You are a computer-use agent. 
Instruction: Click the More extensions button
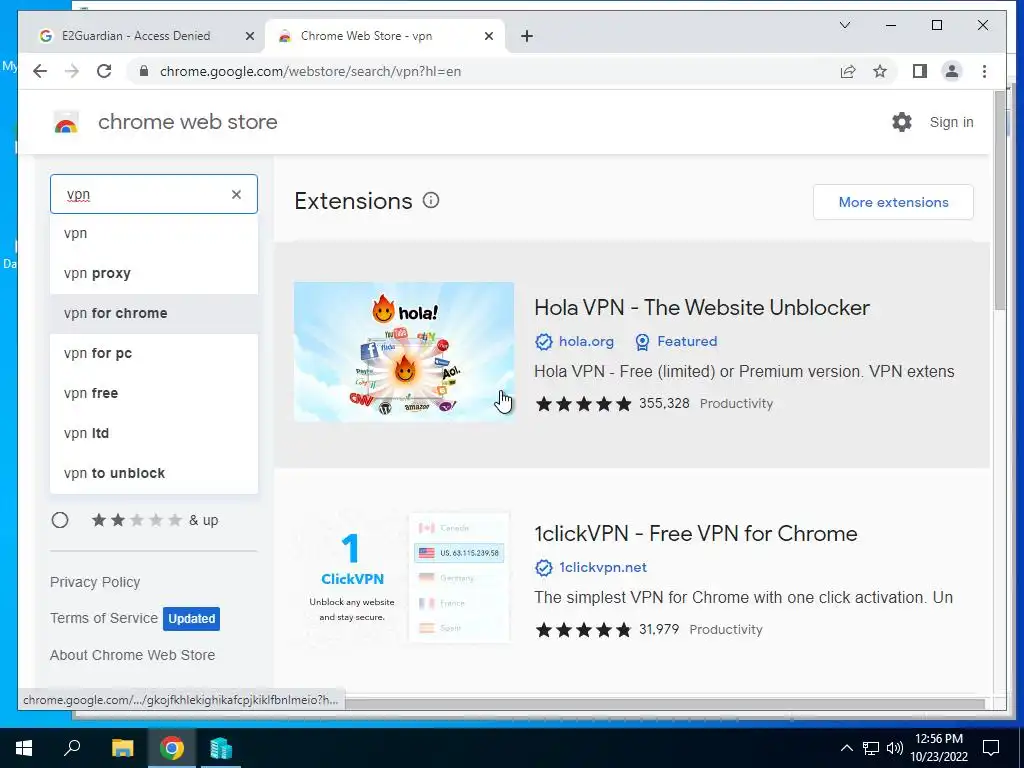click(x=893, y=202)
